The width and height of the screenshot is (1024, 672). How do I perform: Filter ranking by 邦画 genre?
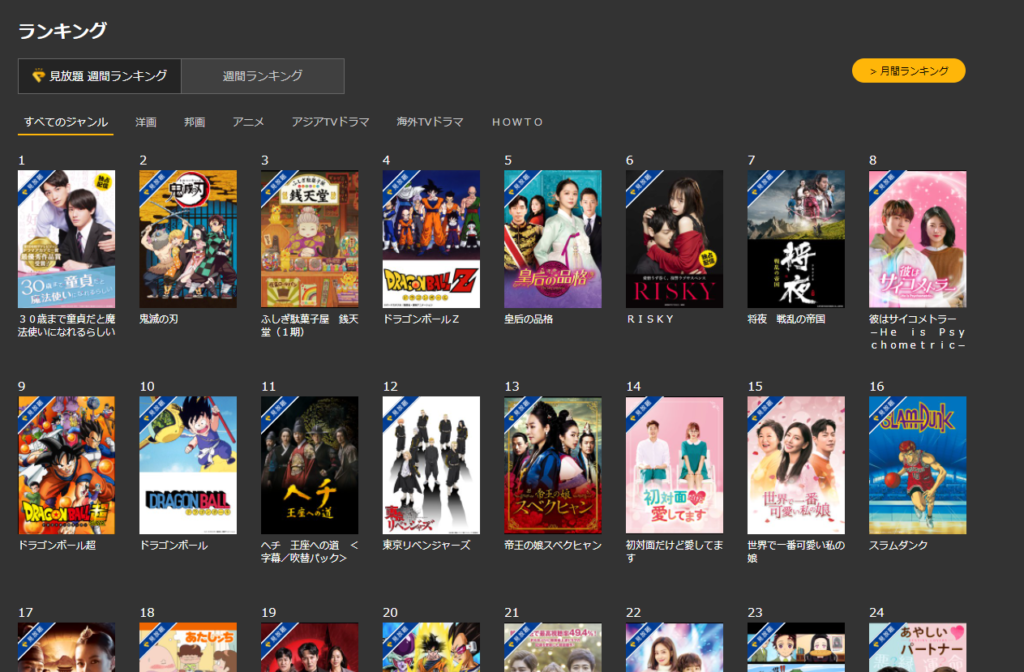tap(195, 122)
